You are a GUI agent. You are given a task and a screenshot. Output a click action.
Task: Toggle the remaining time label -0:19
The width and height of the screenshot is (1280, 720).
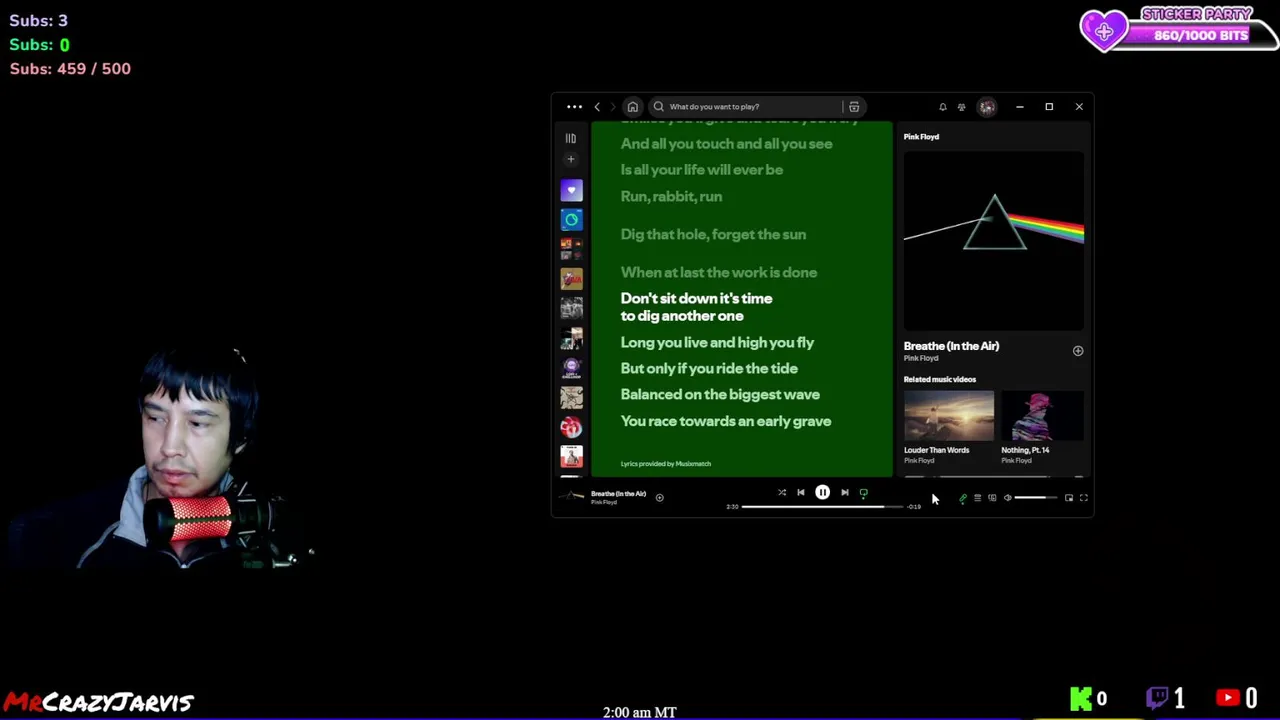914,507
